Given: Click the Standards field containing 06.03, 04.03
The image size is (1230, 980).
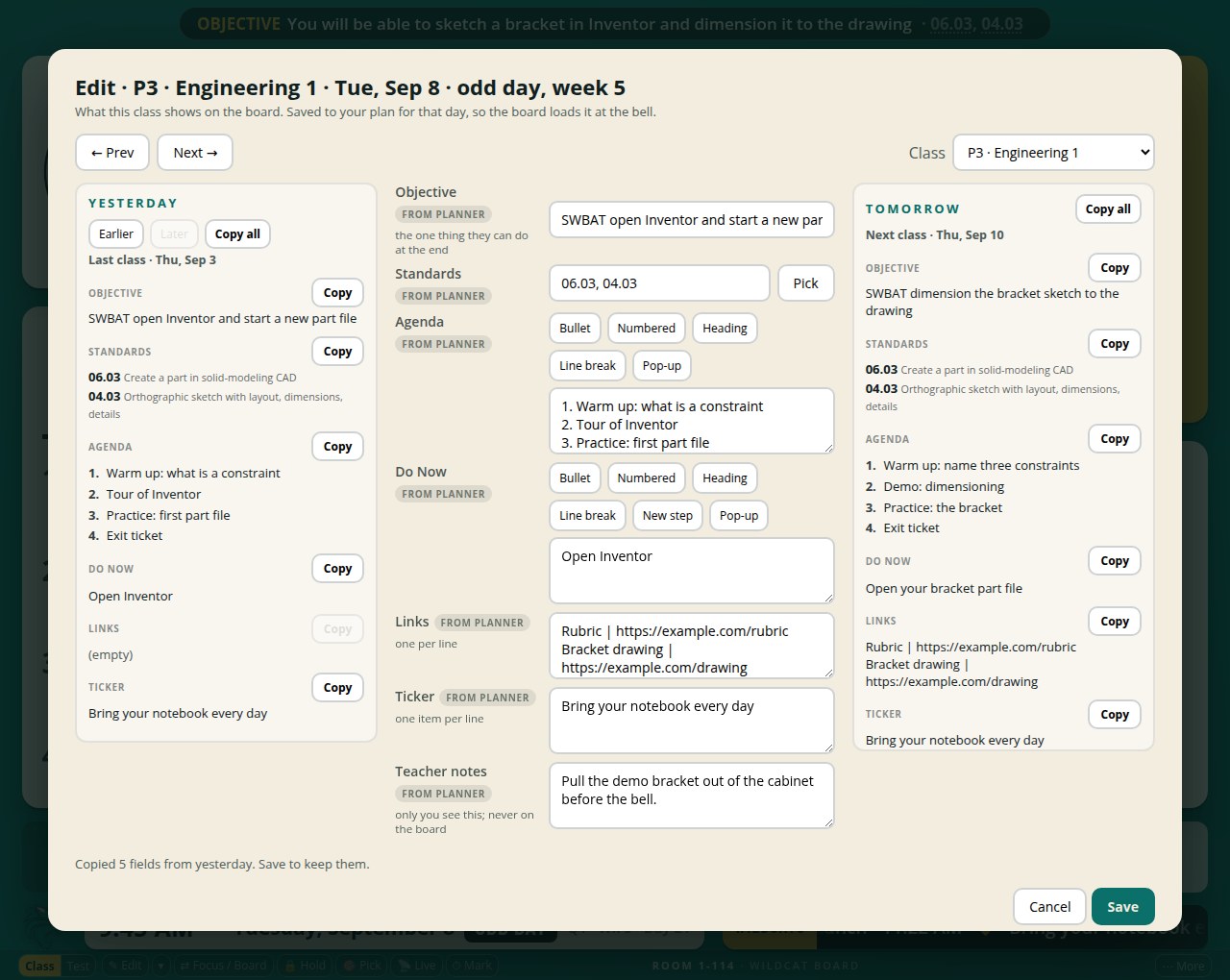Looking at the screenshot, I should [x=659, y=283].
